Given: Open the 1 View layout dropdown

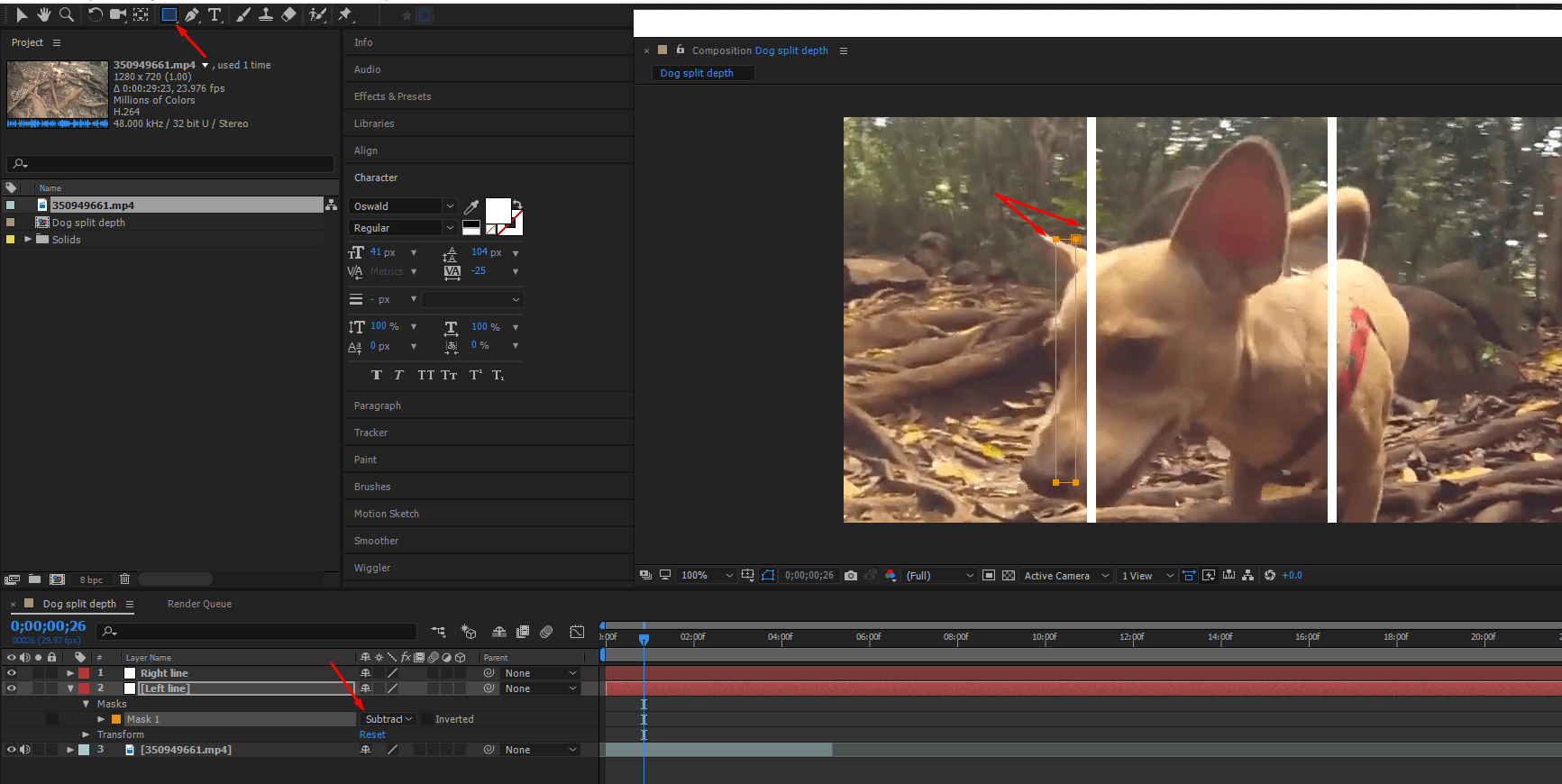Looking at the screenshot, I should 1147,575.
